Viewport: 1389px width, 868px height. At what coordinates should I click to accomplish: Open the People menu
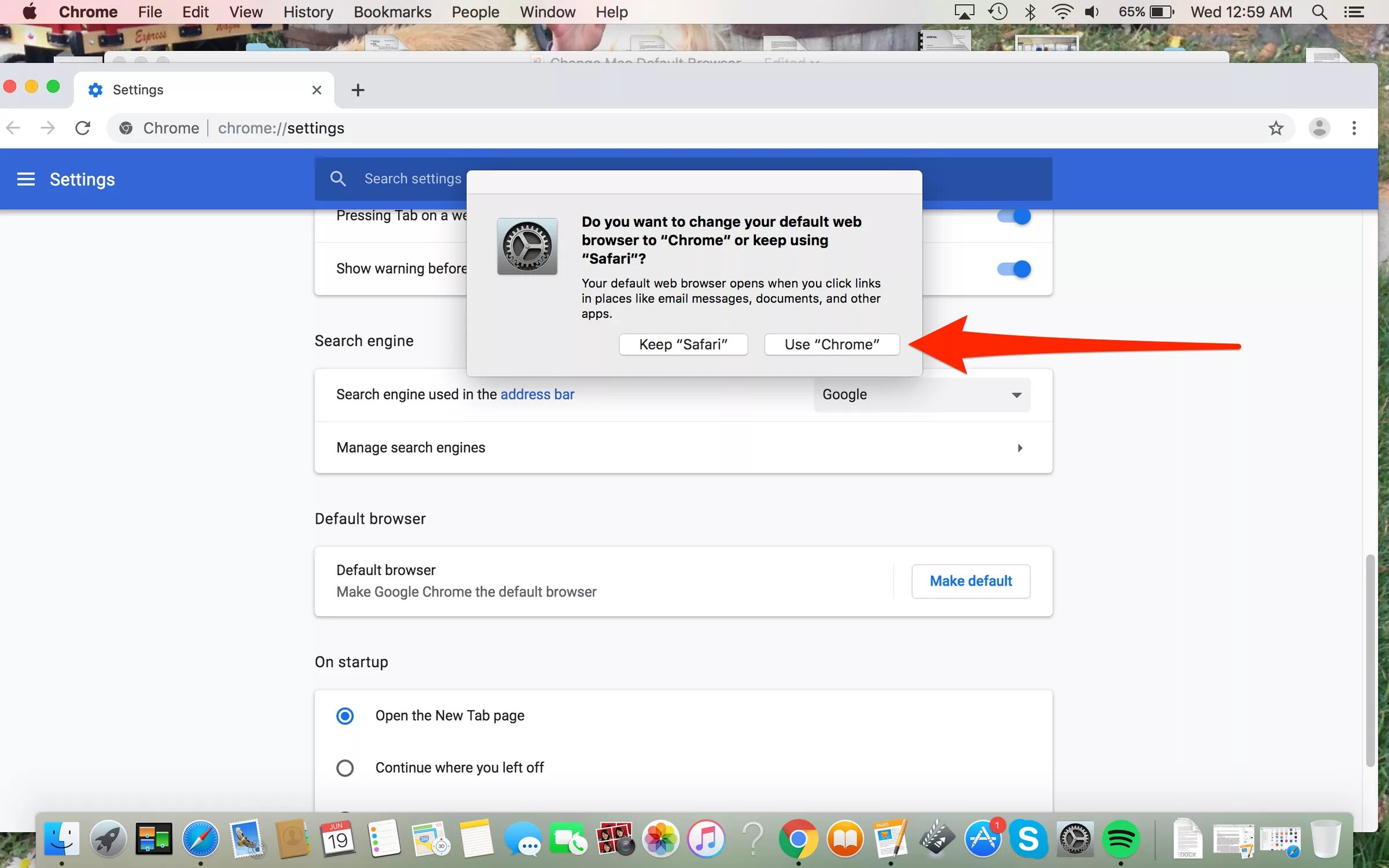pyautogui.click(x=475, y=12)
